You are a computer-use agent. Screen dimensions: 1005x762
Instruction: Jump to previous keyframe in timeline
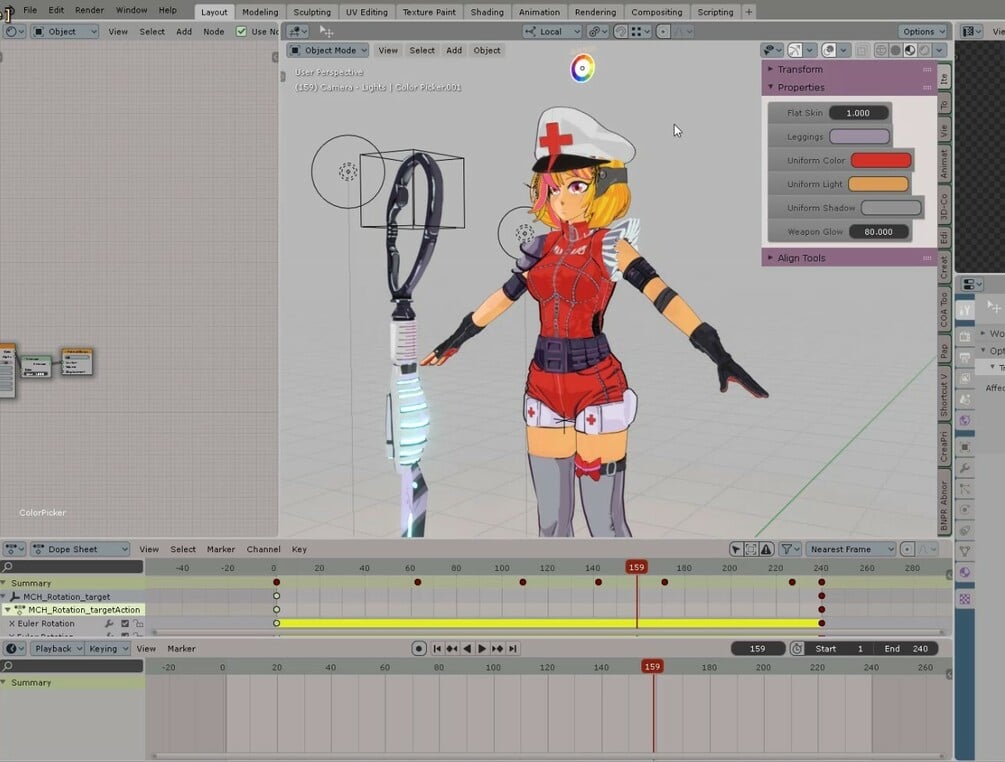452,649
